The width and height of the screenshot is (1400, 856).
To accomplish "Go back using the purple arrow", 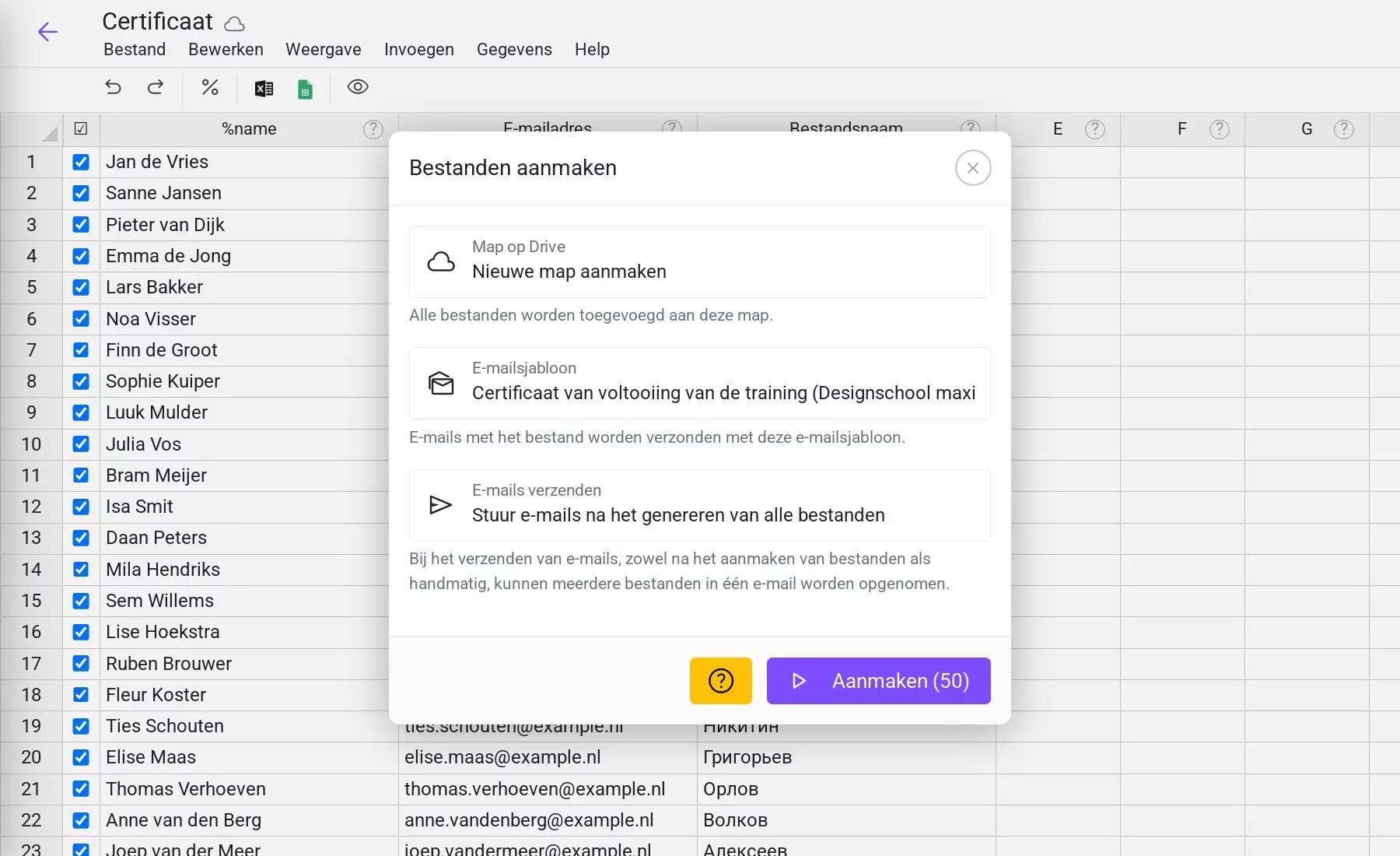I will click(x=47, y=32).
